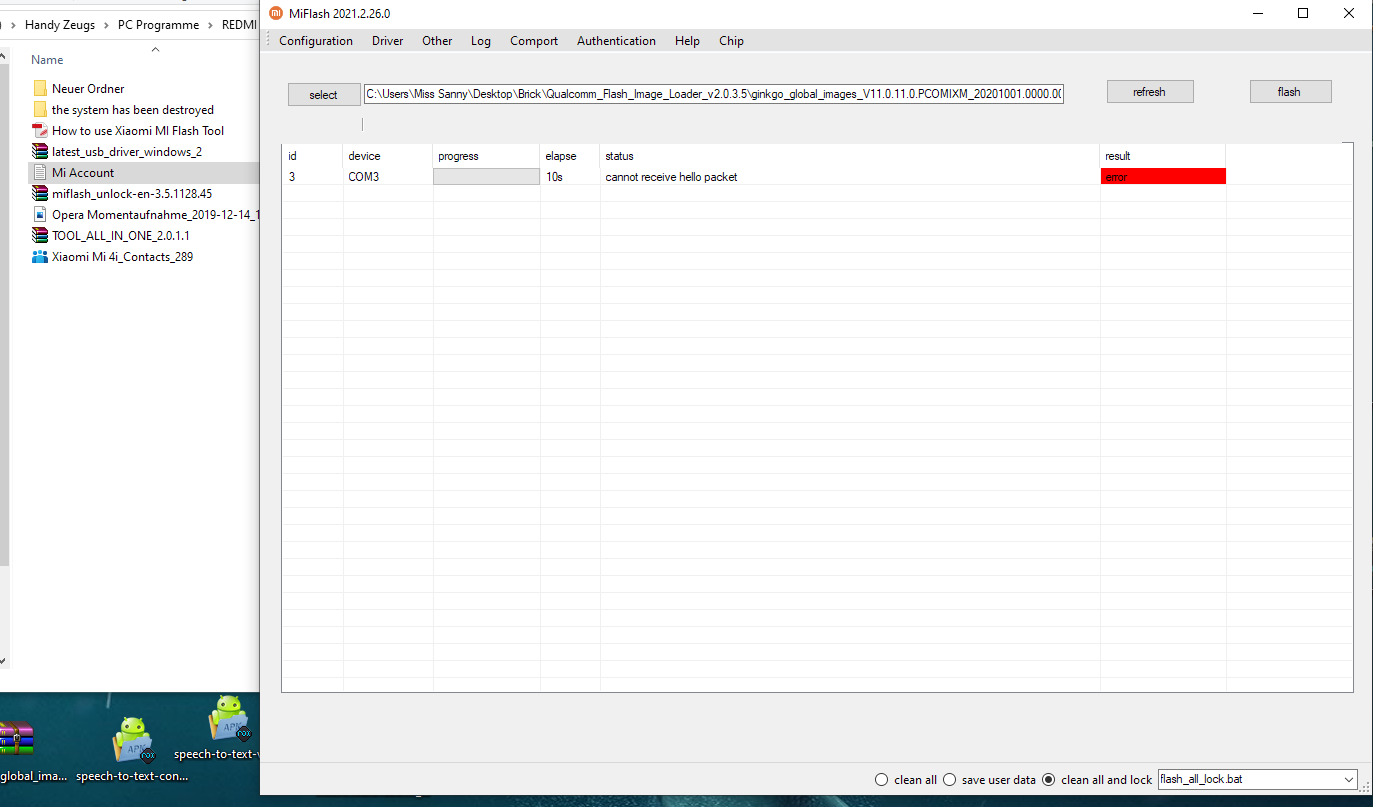Open the Help menu
Screen dimensions: 1373x807
pos(687,41)
